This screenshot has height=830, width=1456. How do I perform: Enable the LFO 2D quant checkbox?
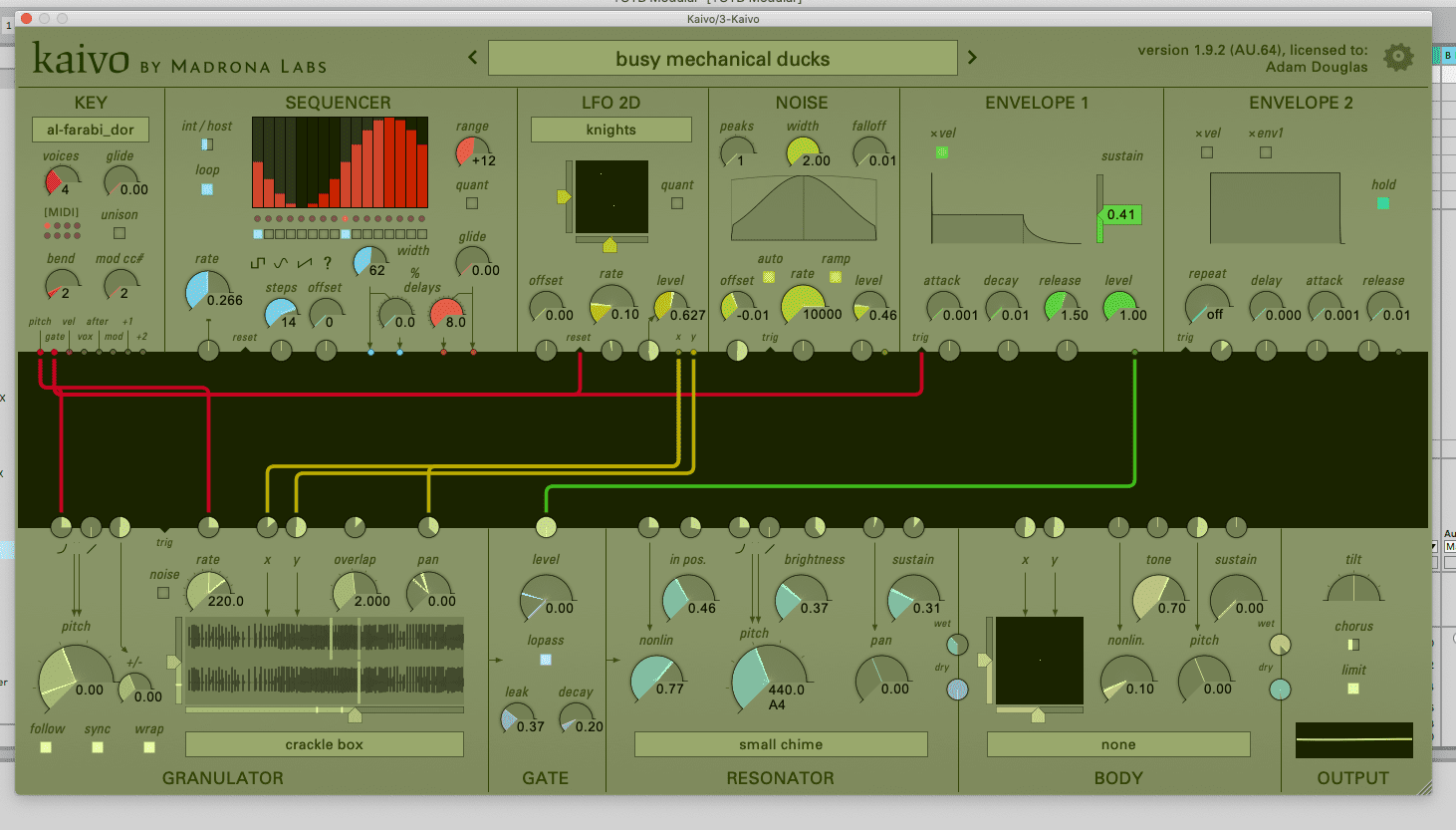pos(677,203)
